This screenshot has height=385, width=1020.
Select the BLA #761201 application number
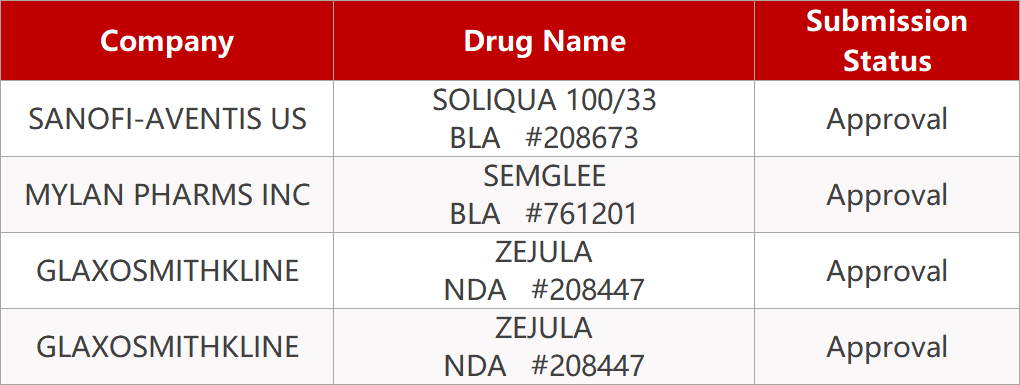pos(544,214)
